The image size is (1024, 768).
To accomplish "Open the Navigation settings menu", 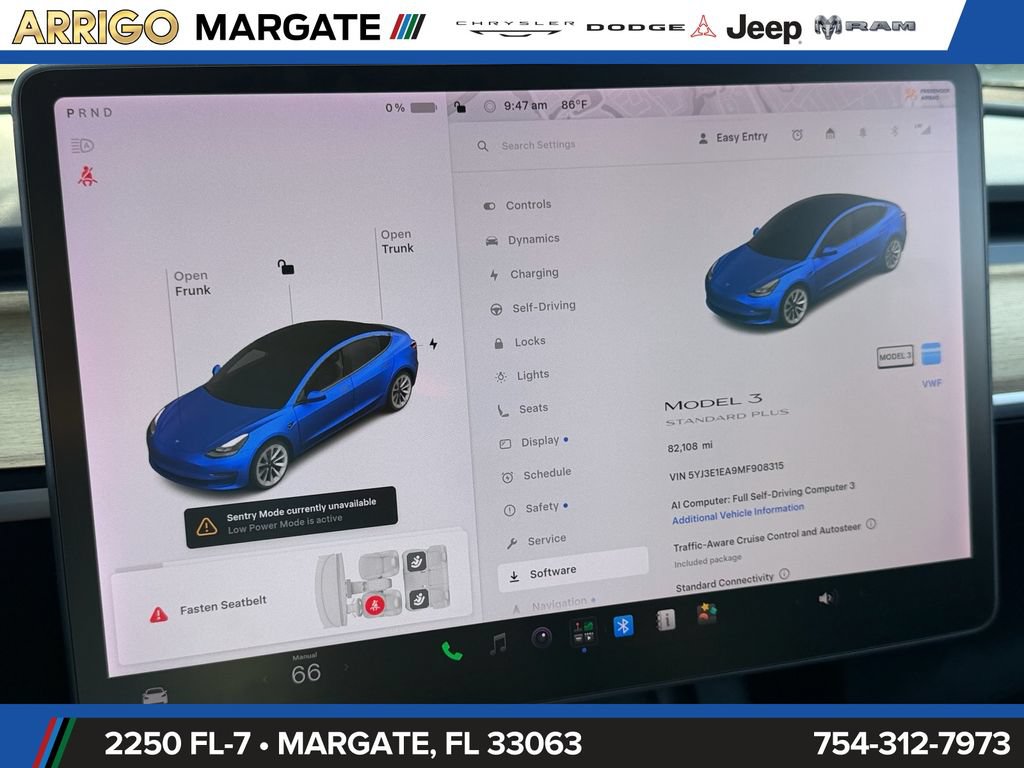I will [554, 605].
